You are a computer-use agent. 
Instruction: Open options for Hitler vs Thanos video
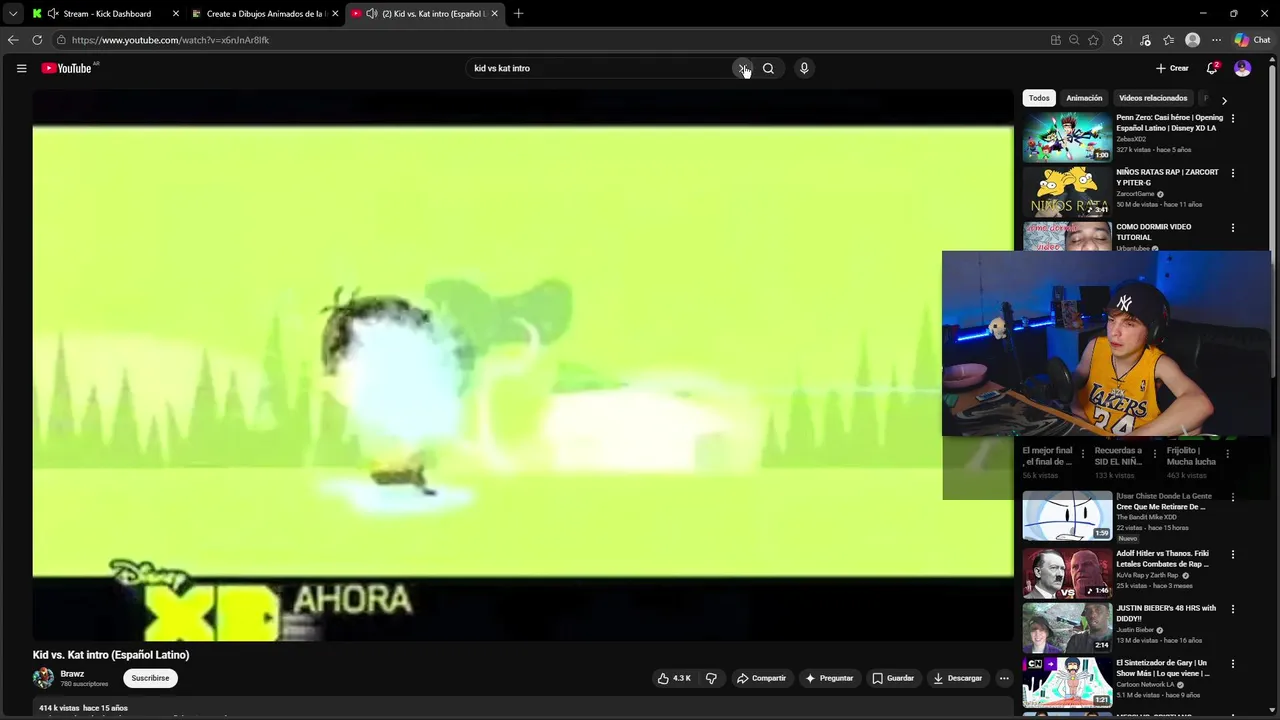[1232, 554]
